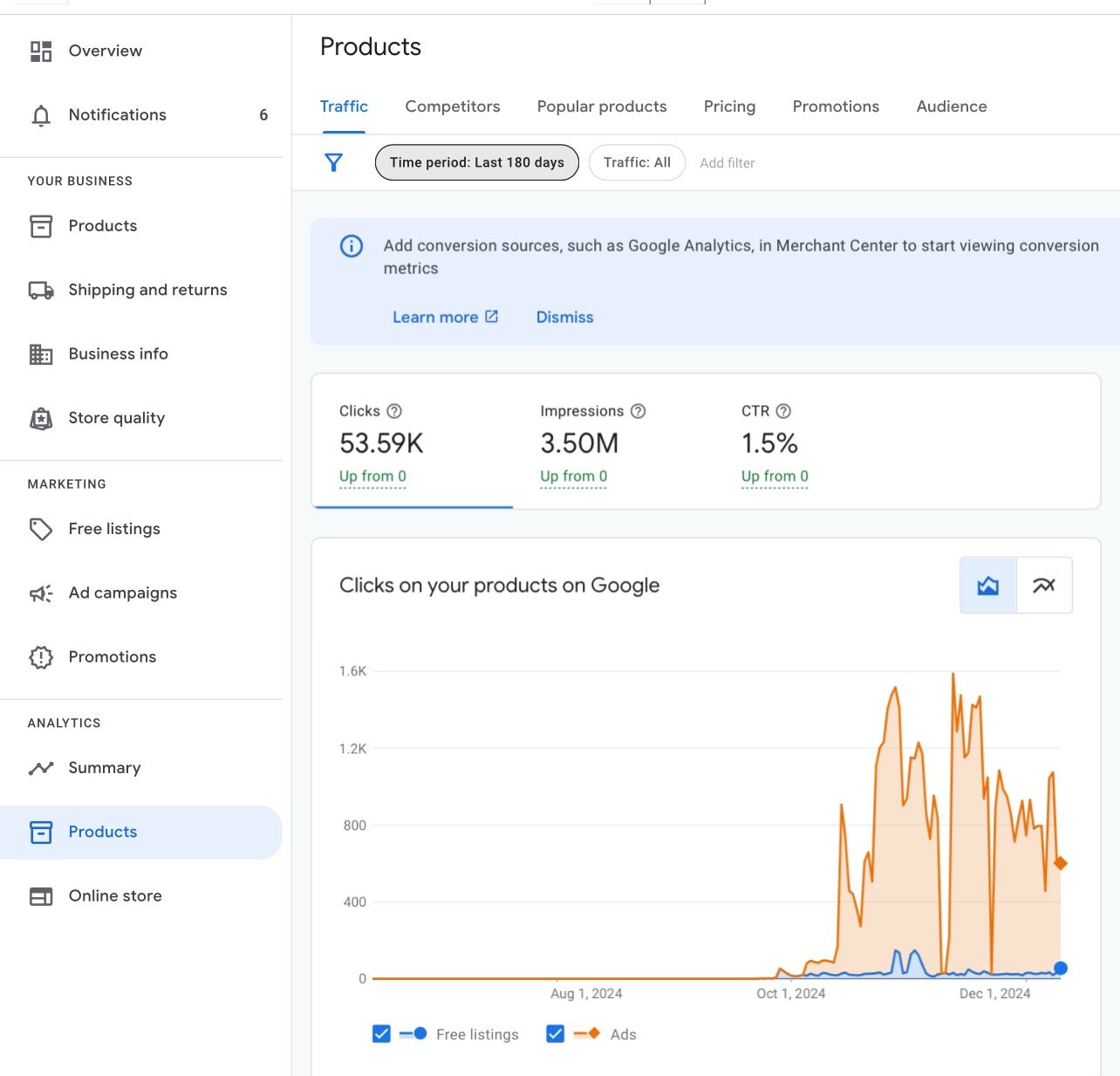Dismiss the conversion sources banner

coord(564,317)
